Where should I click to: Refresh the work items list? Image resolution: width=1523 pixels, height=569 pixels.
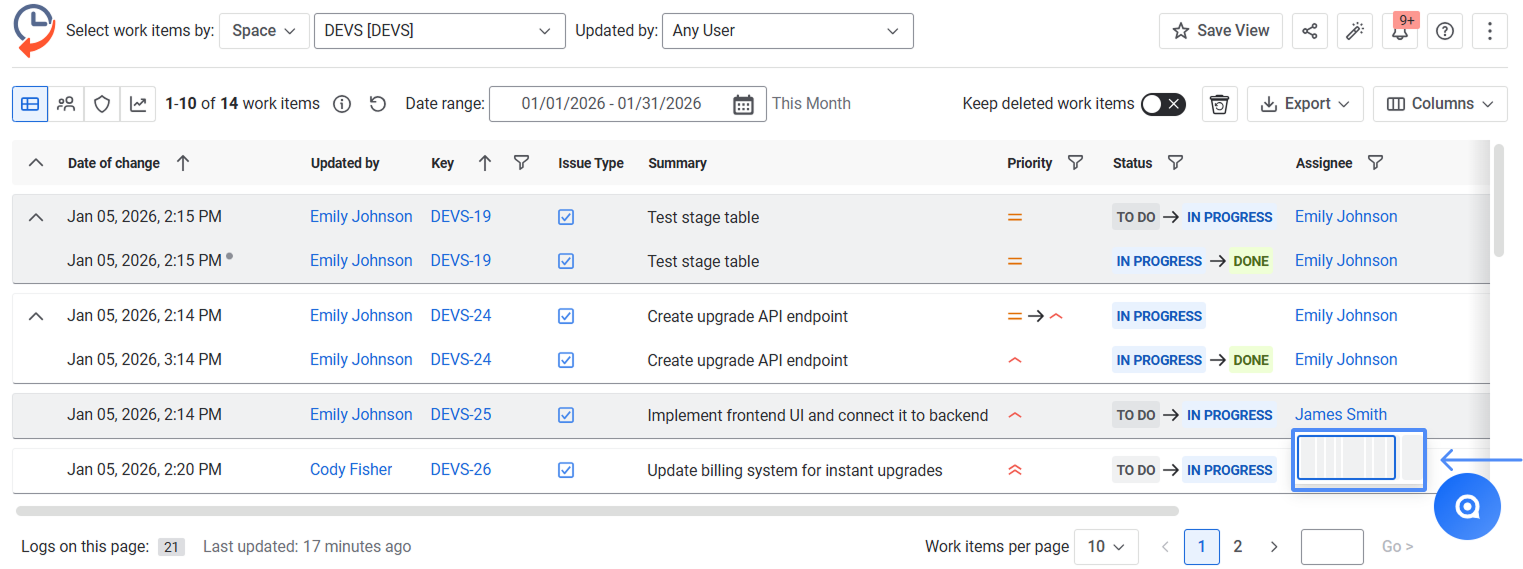377,104
